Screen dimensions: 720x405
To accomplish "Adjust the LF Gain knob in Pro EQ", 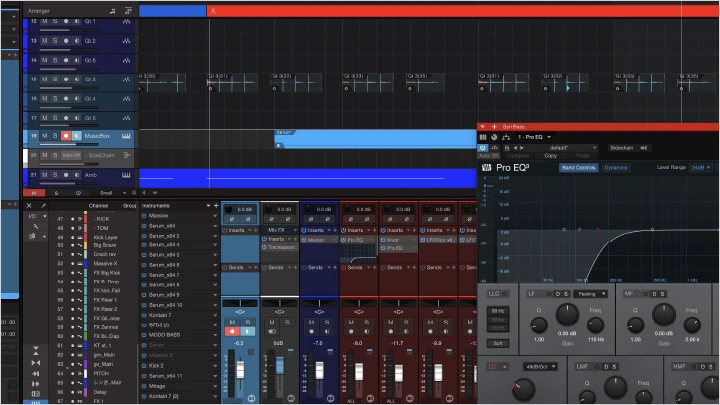I will [567, 315].
